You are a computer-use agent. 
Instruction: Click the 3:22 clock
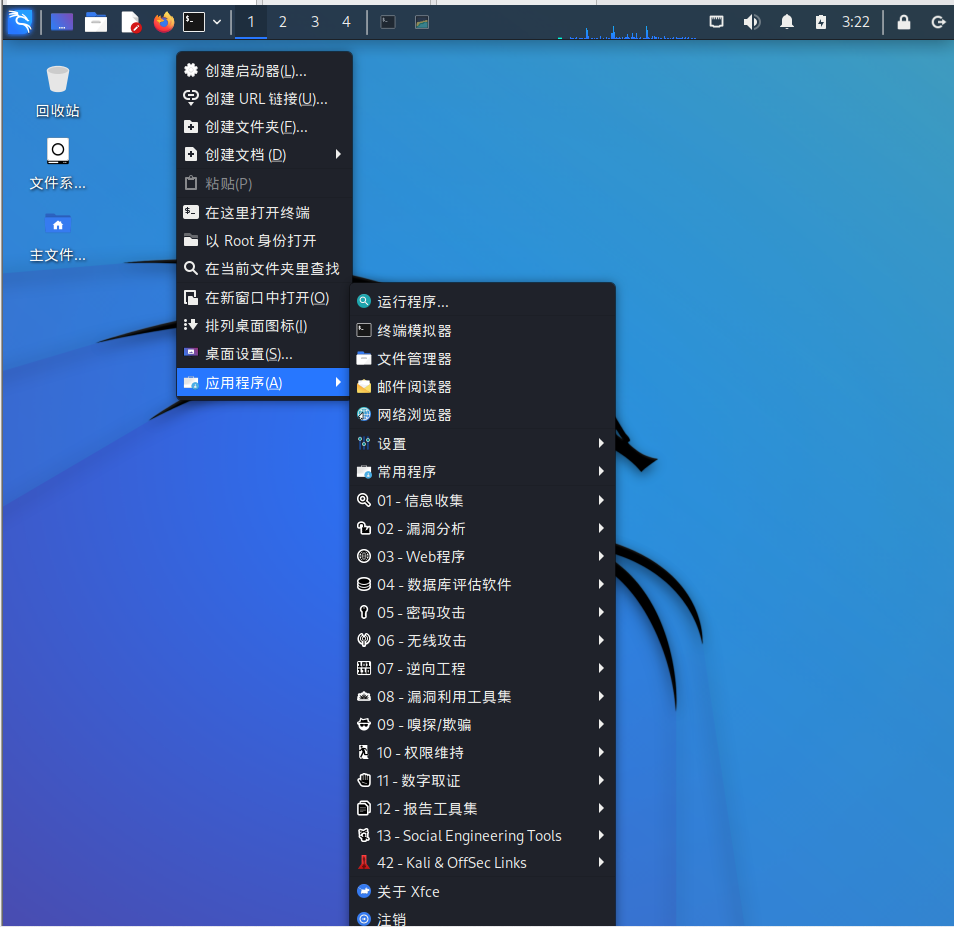tap(855, 23)
